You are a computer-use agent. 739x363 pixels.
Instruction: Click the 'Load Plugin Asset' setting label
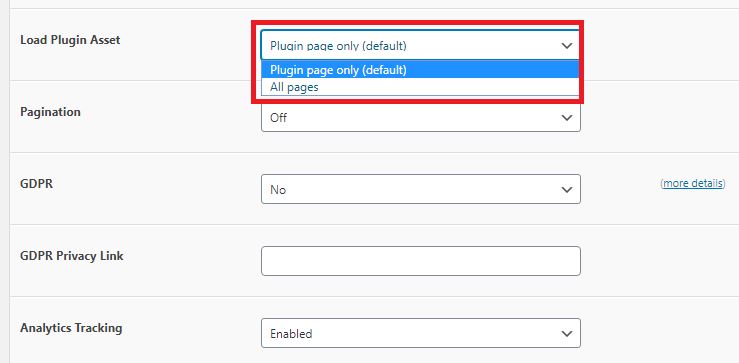click(x=70, y=40)
